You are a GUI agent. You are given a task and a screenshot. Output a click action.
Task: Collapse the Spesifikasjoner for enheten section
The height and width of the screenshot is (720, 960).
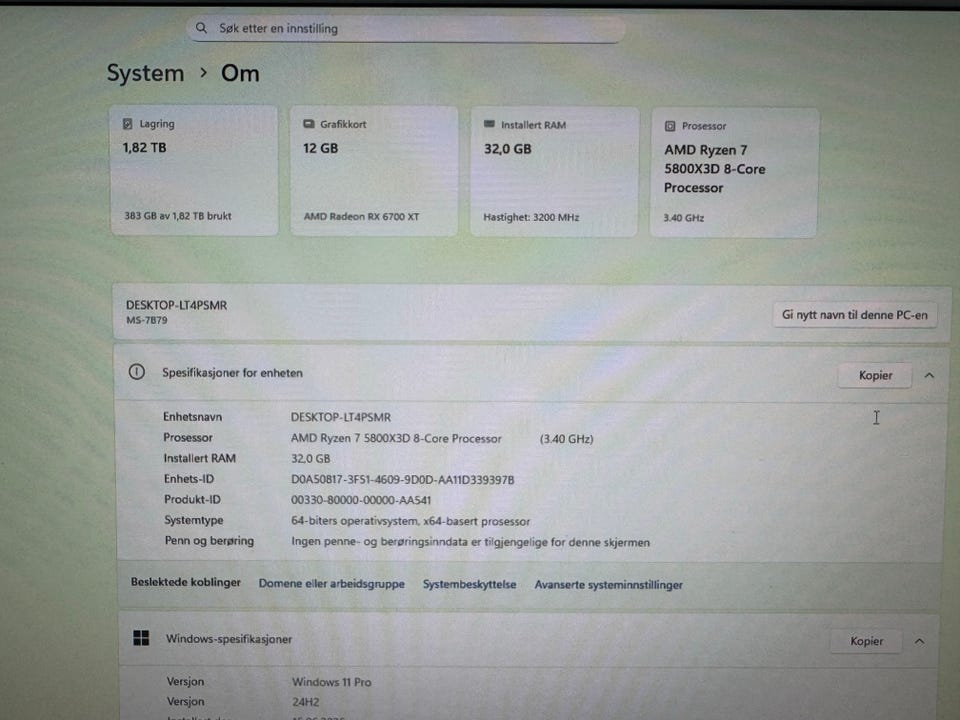[x=929, y=375]
